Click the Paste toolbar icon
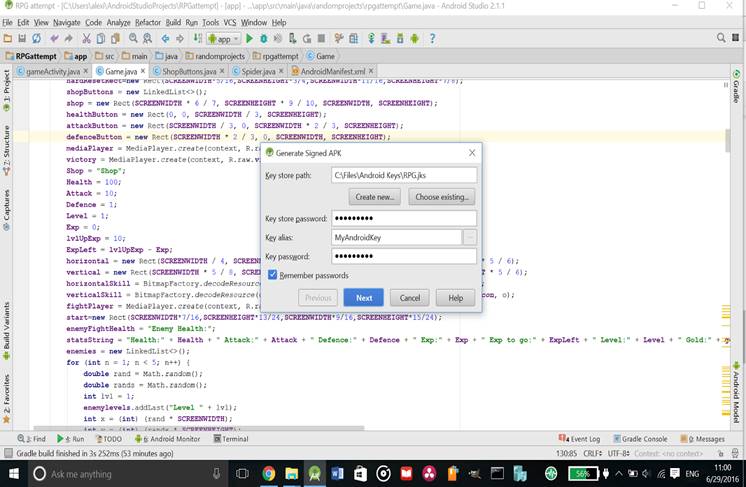Viewport: 746px width, 487px height. tap(115, 39)
